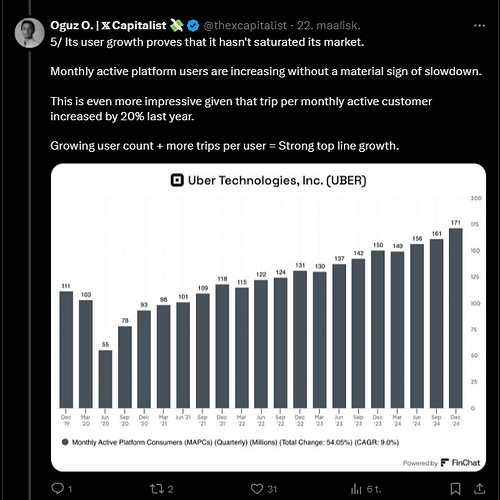Like the post with heart icon
This screenshot has height=500, width=500.
pyautogui.click(x=257, y=489)
